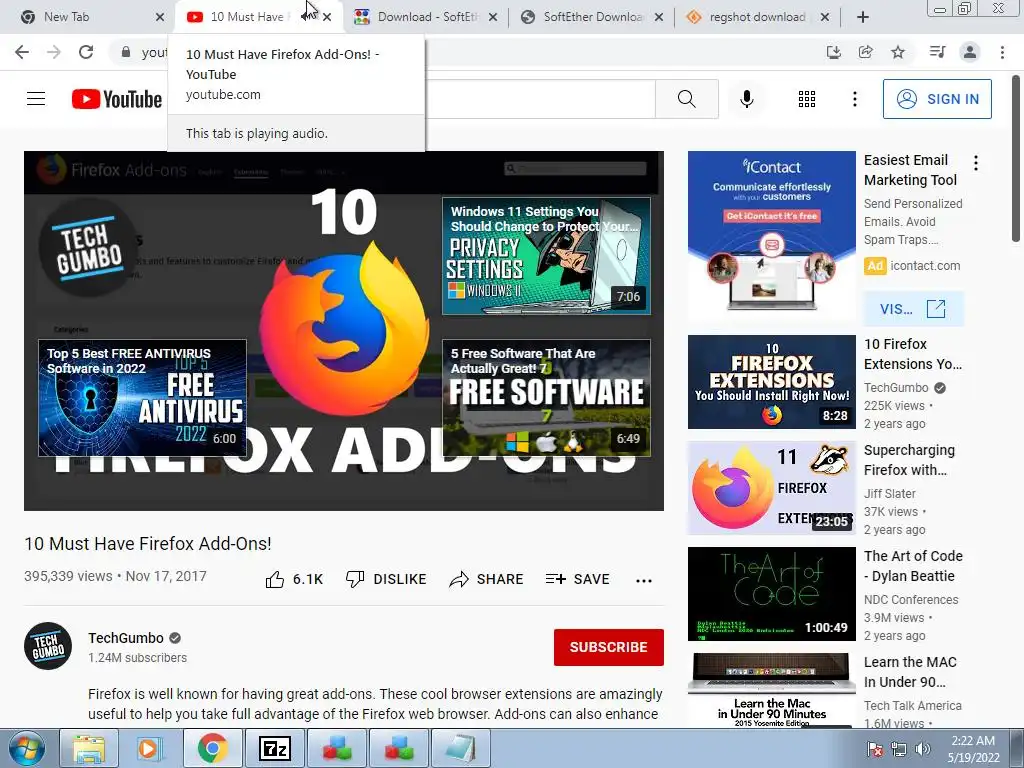
Task: Click the Action Center flag tray icon
Action: (x=875, y=749)
